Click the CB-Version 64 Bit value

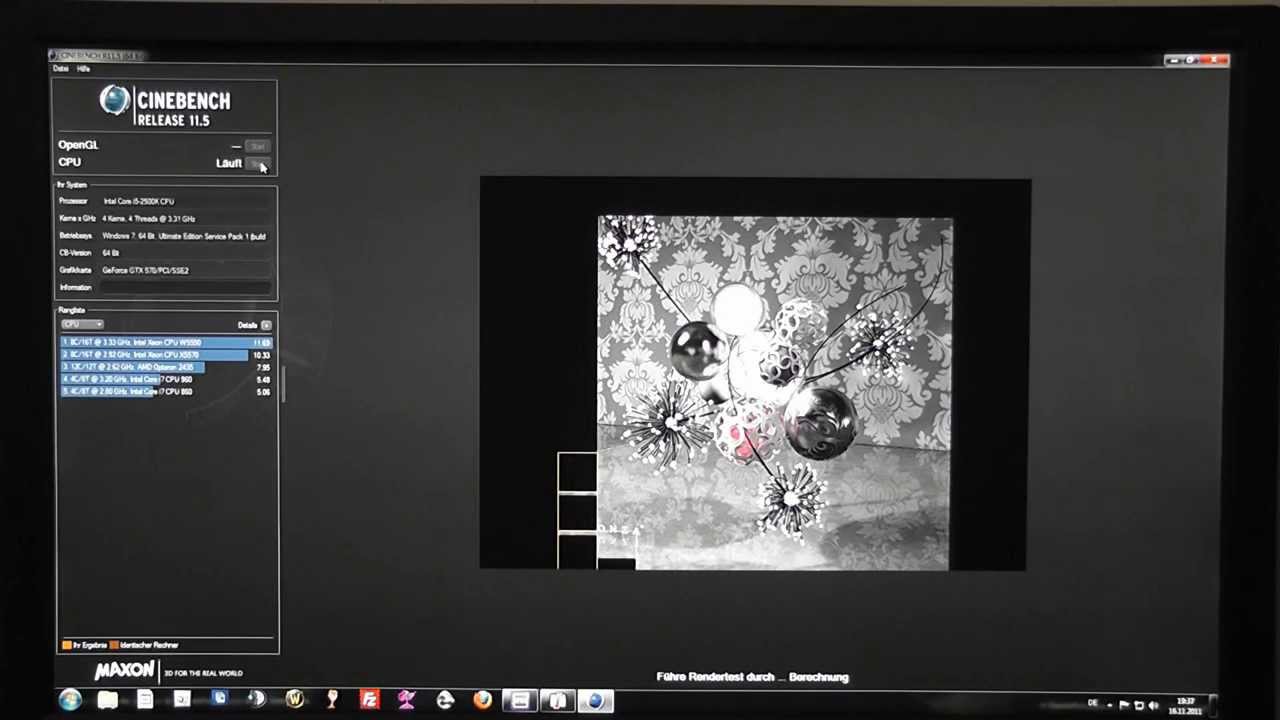click(110, 253)
